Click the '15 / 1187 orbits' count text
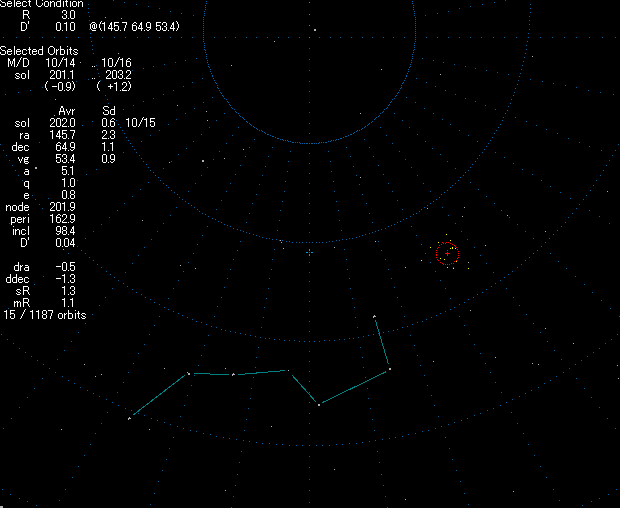Image resolution: width=620 pixels, height=508 pixels. coord(43,314)
